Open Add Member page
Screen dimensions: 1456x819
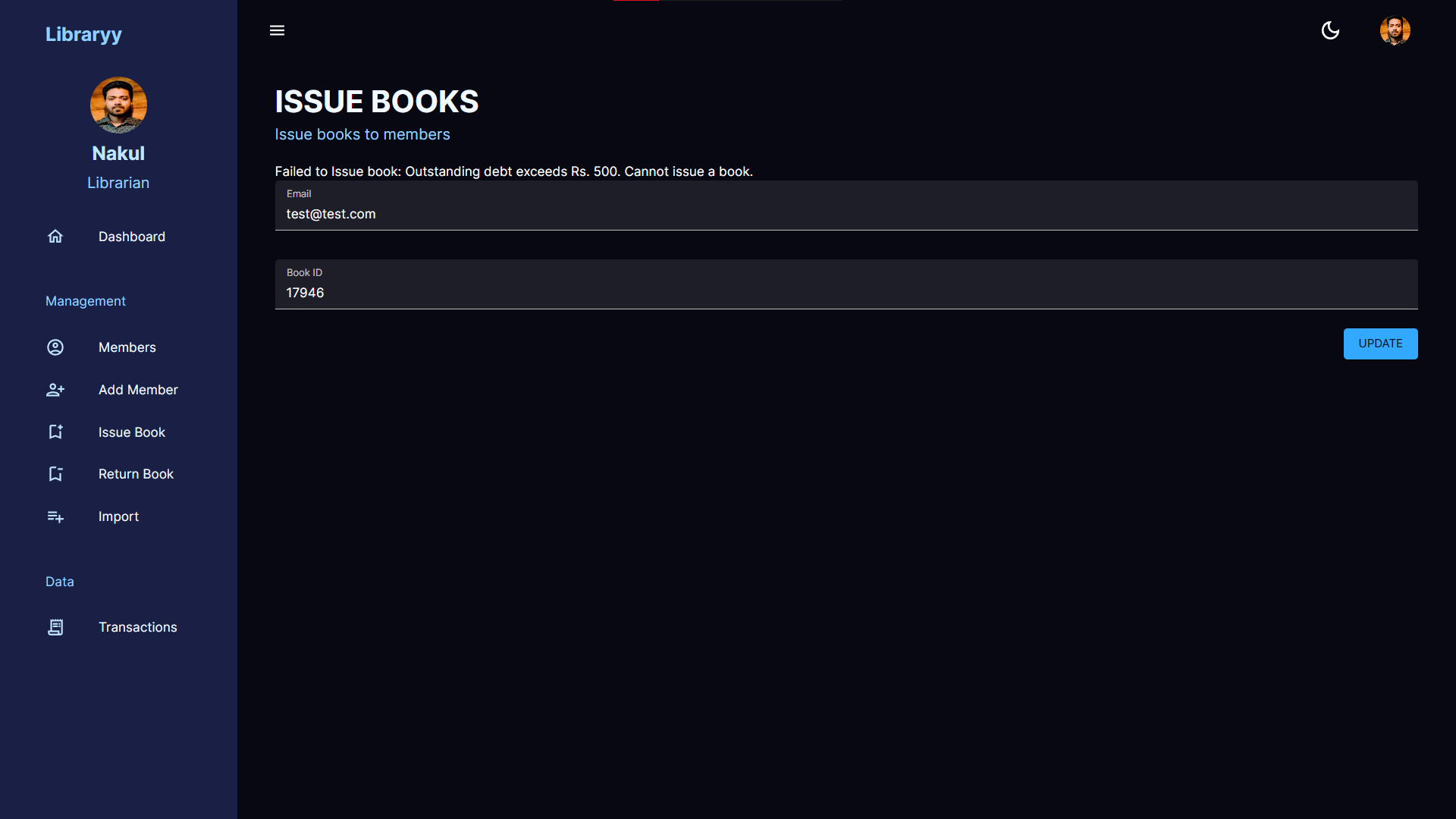(138, 390)
